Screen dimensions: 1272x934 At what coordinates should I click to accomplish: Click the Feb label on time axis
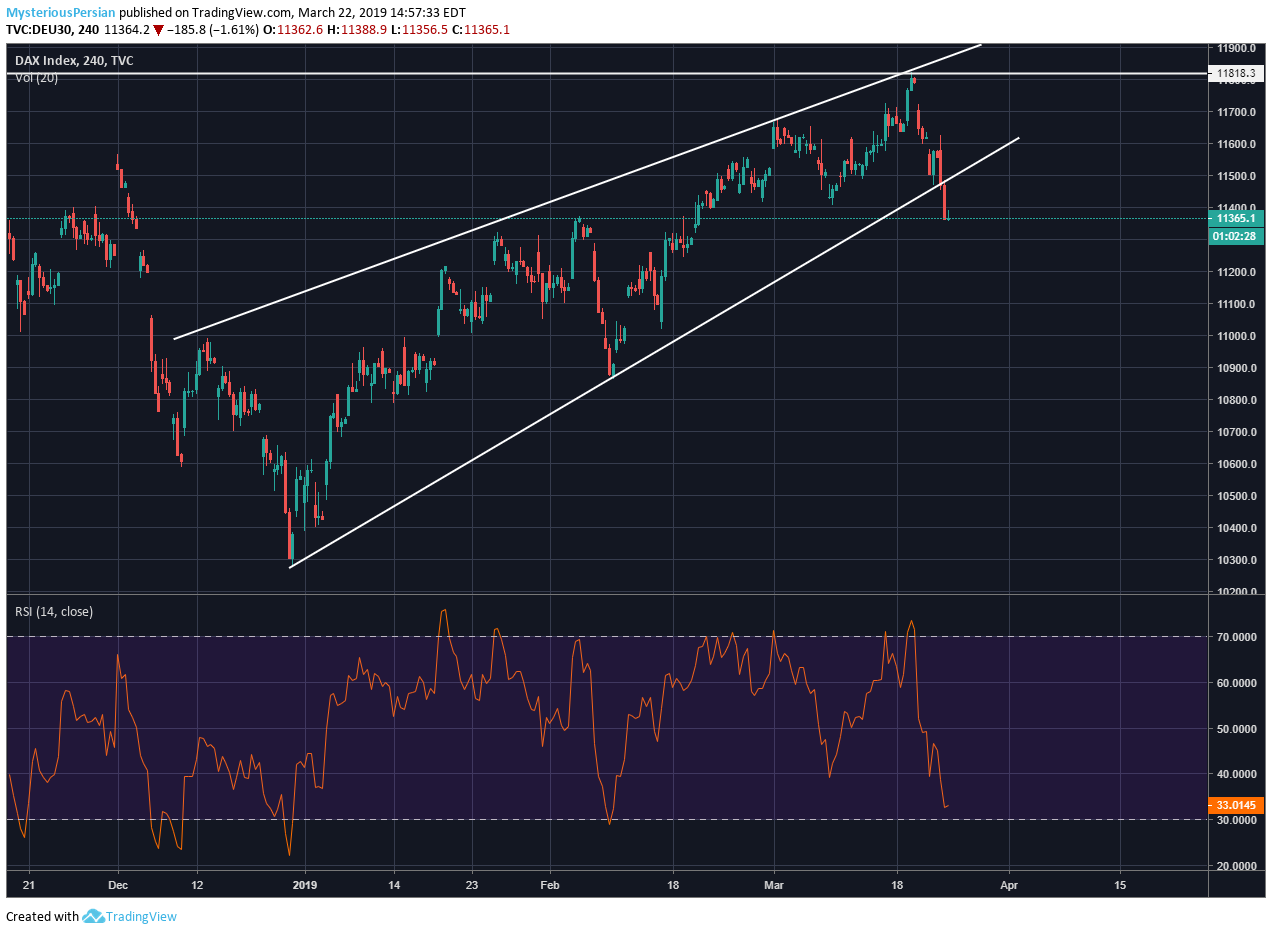pyautogui.click(x=549, y=885)
